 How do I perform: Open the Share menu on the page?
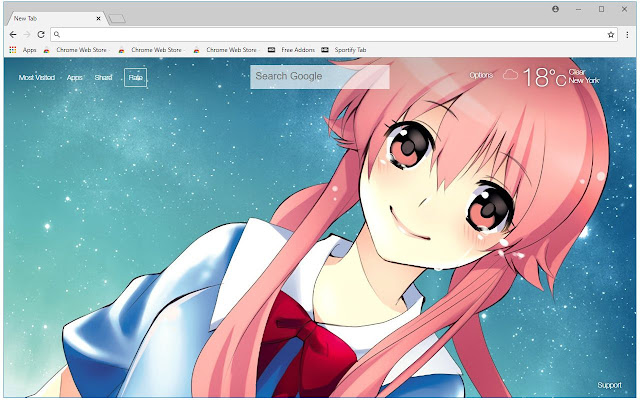pyautogui.click(x=103, y=78)
